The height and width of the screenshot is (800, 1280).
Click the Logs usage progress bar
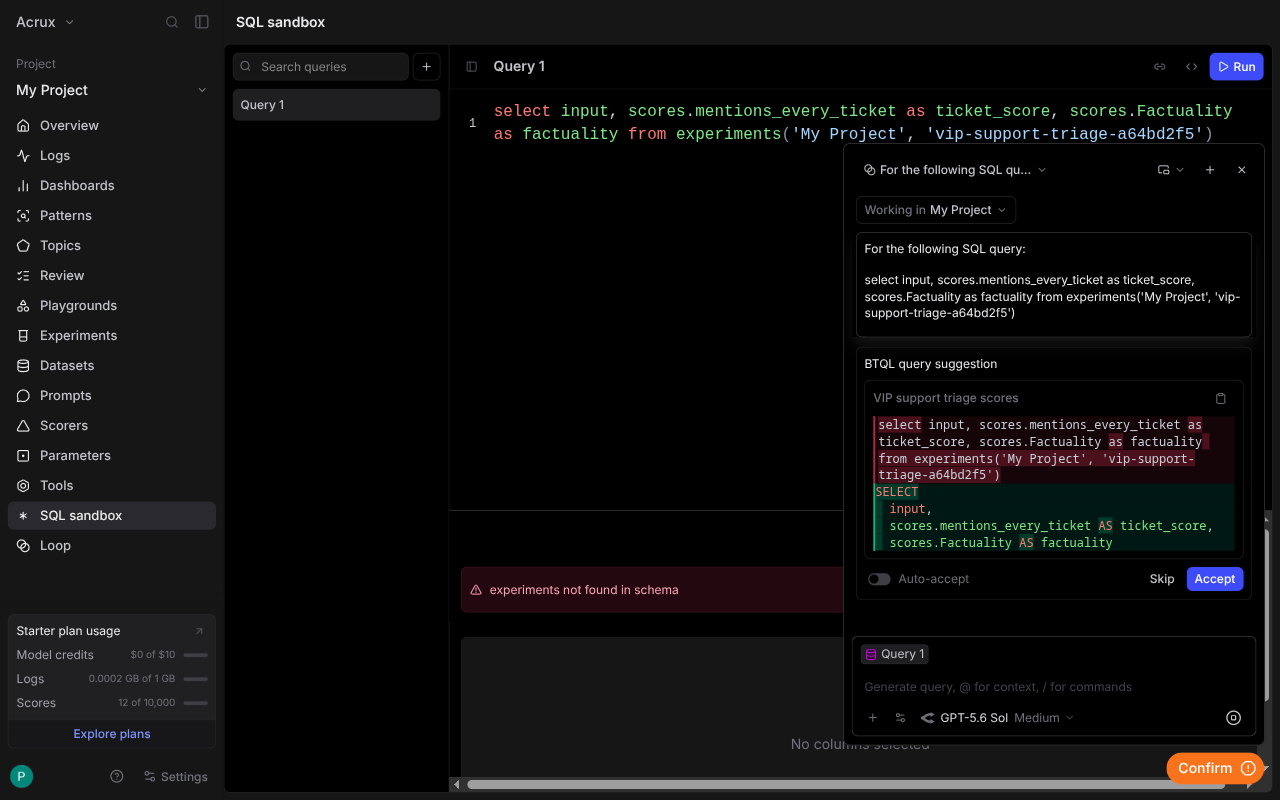coord(196,679)
